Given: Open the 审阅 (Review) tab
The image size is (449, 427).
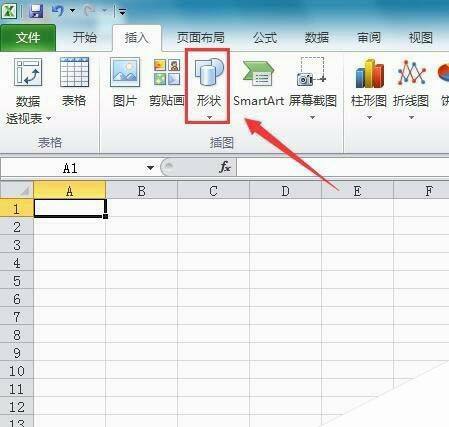Looking at the screenshot, I should (x=369, y=38).
